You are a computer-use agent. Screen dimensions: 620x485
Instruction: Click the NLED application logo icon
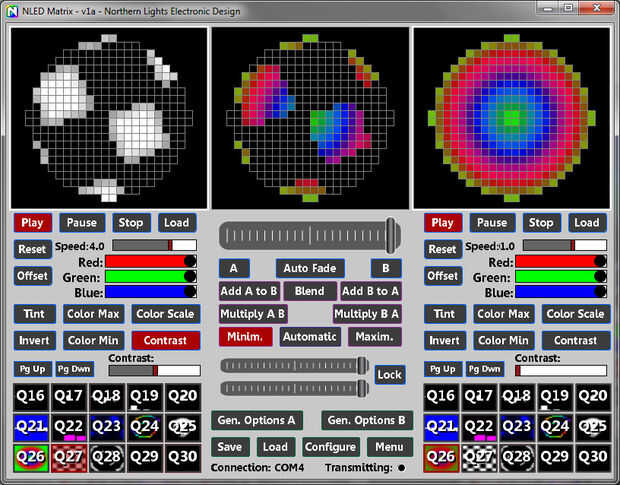click(x=13, y=11)
